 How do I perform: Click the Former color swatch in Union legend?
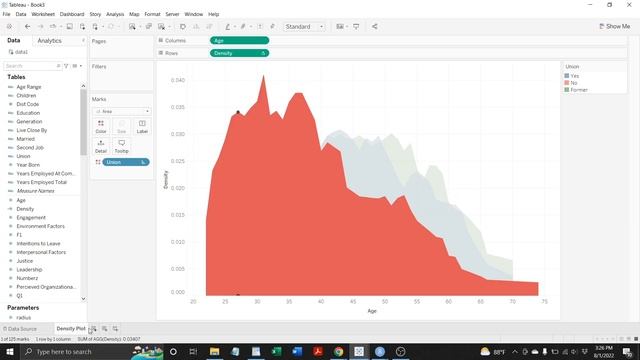(567, 90)
